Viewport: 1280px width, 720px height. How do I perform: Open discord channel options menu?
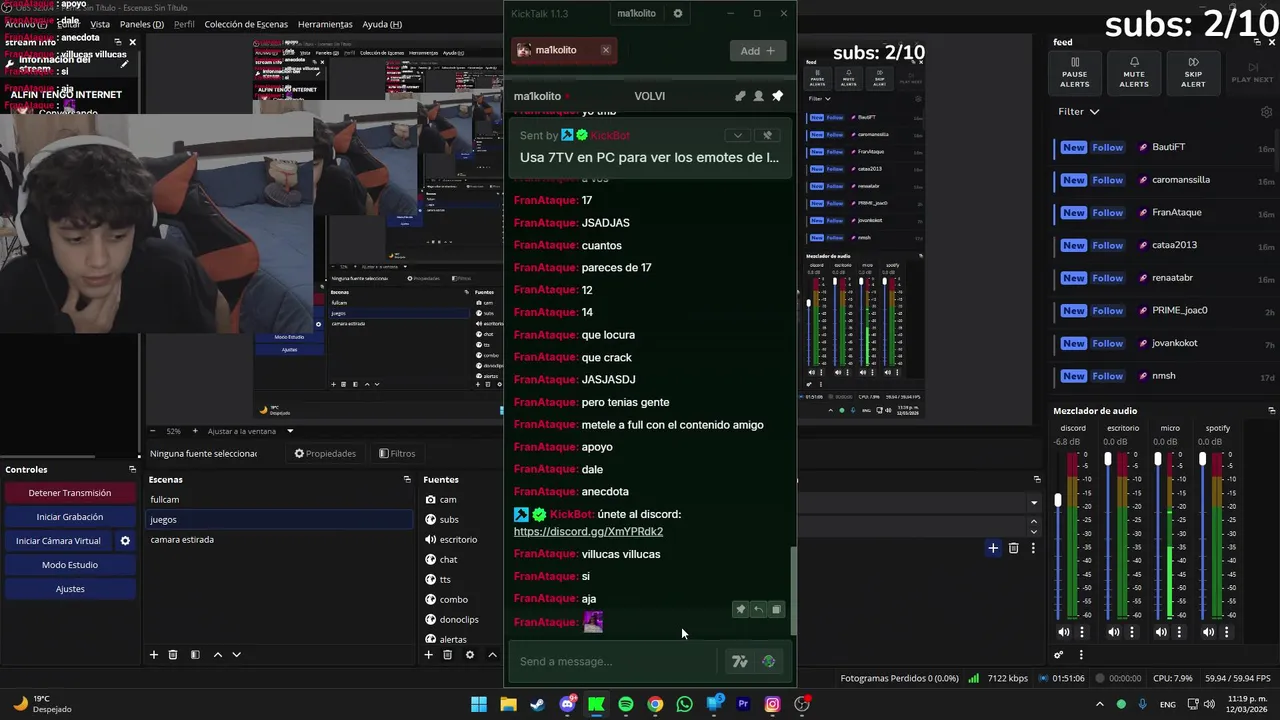pyautogui.click(x=1081, y=632)
